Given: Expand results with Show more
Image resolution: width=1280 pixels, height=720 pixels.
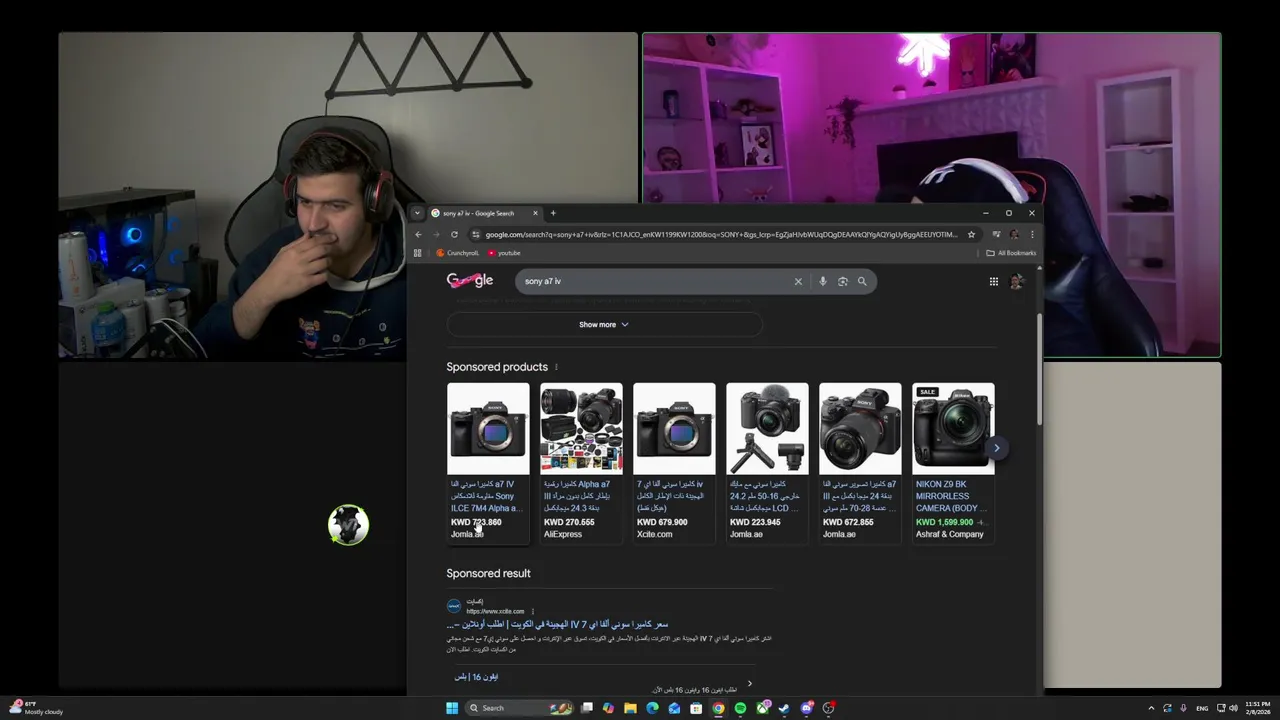Looking at the screenshot, I should 604,324.
